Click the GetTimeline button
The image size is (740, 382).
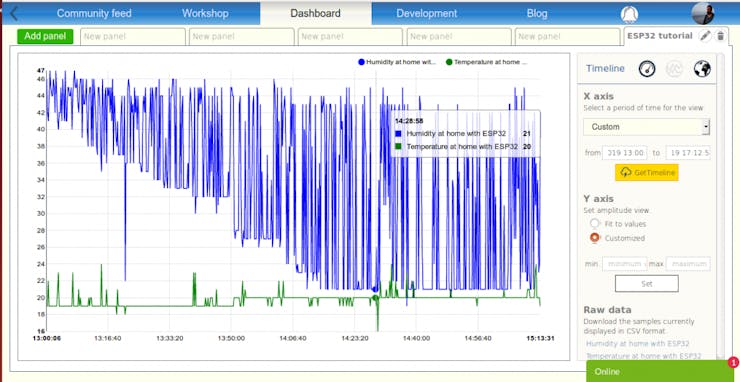[647, 173]
